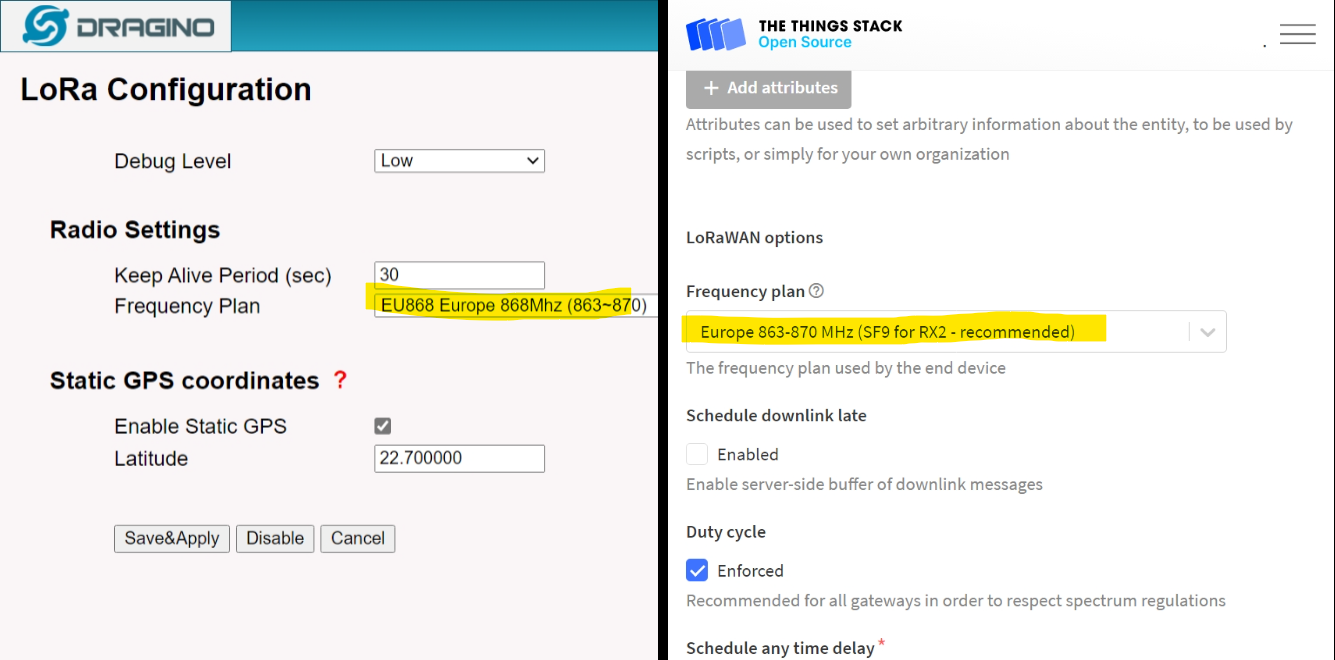Click The Things Stack logo

point(794,34)
